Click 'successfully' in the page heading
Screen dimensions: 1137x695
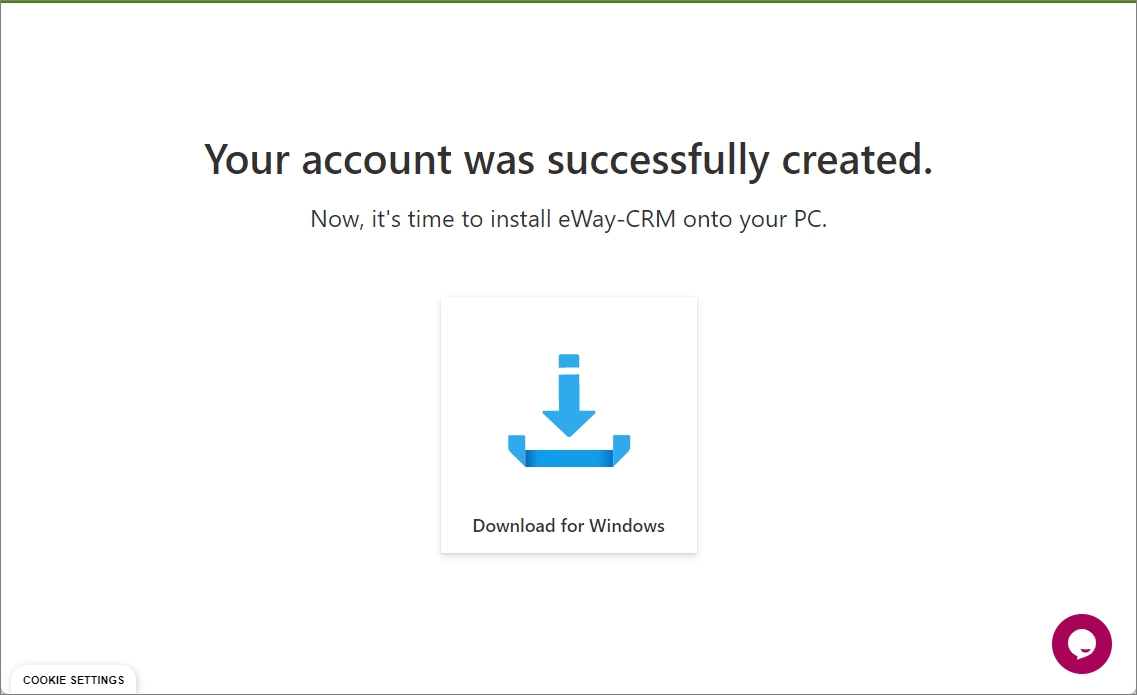point(658,159)
